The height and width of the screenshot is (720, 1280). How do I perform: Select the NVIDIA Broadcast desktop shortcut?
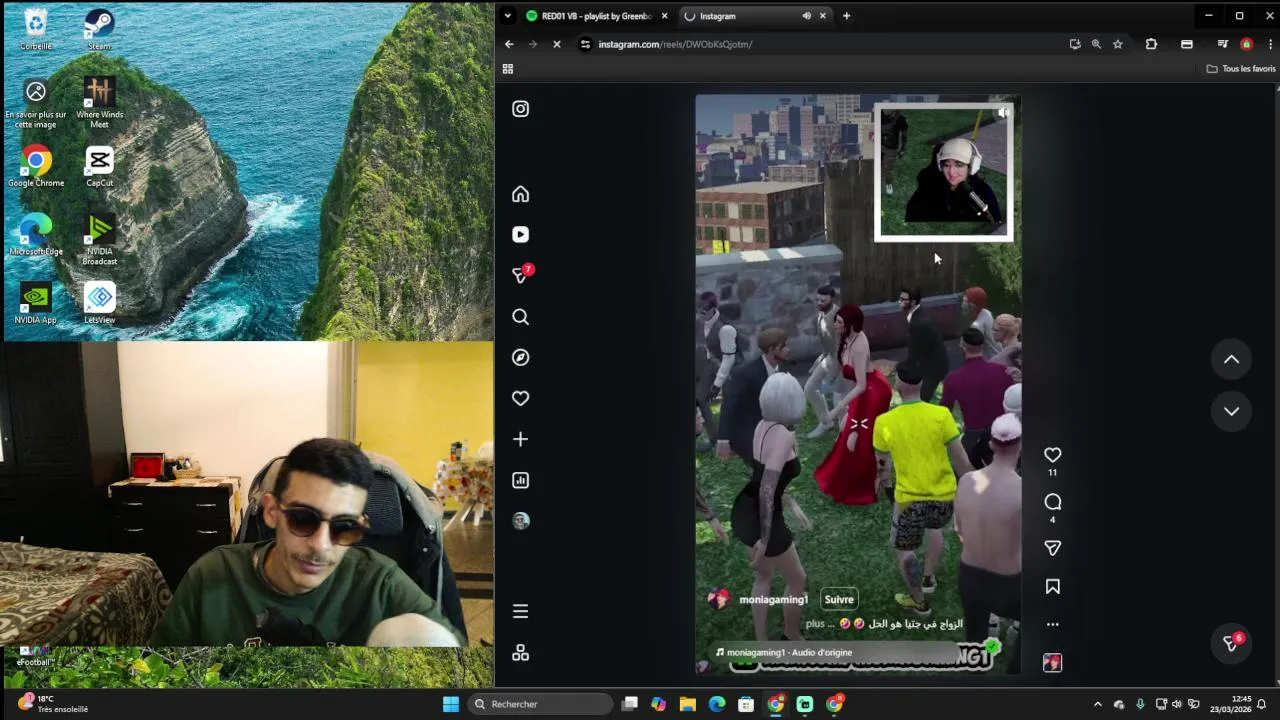tap(99, 240)
